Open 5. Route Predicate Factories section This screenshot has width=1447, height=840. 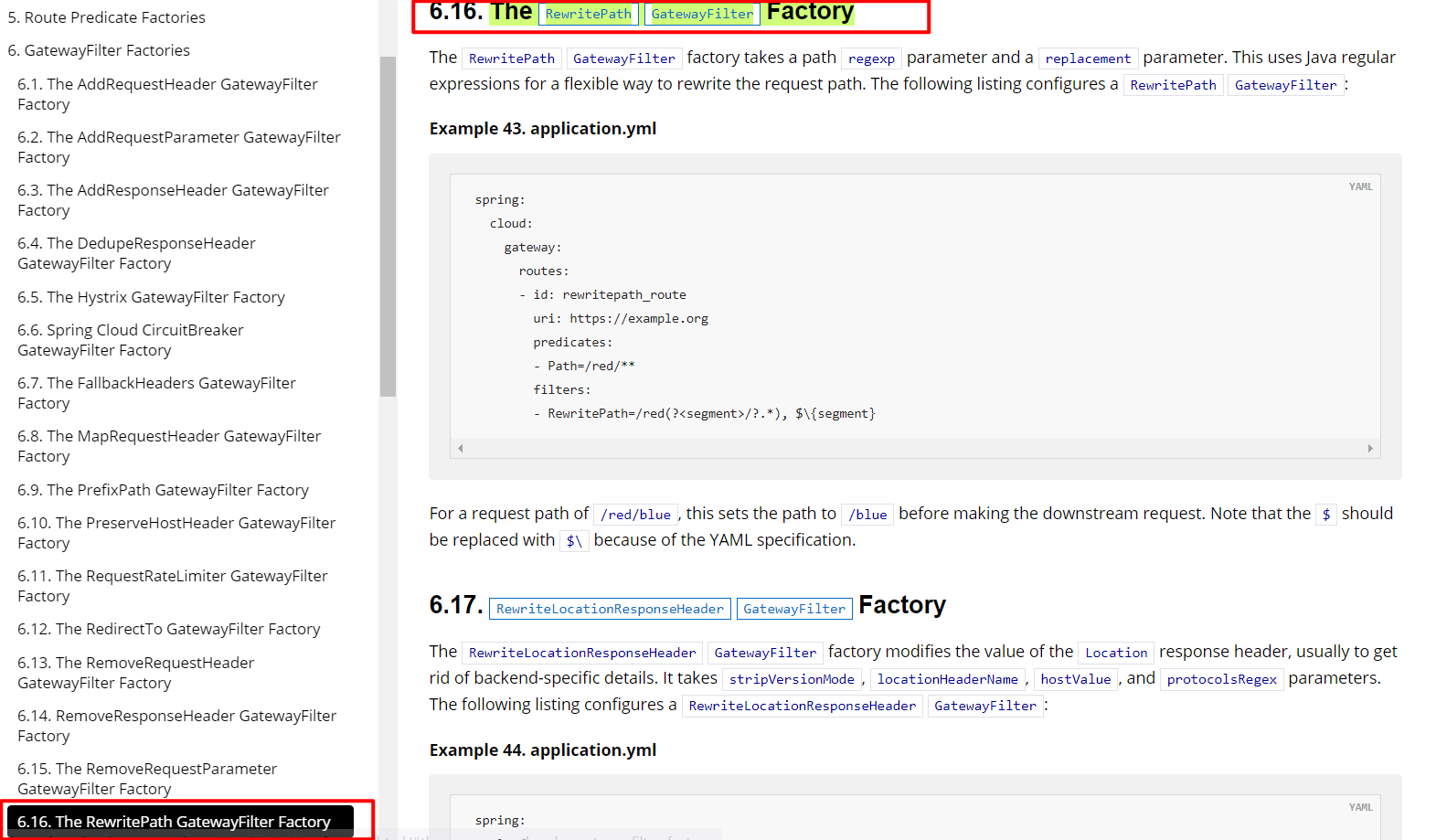click(106, 17)
